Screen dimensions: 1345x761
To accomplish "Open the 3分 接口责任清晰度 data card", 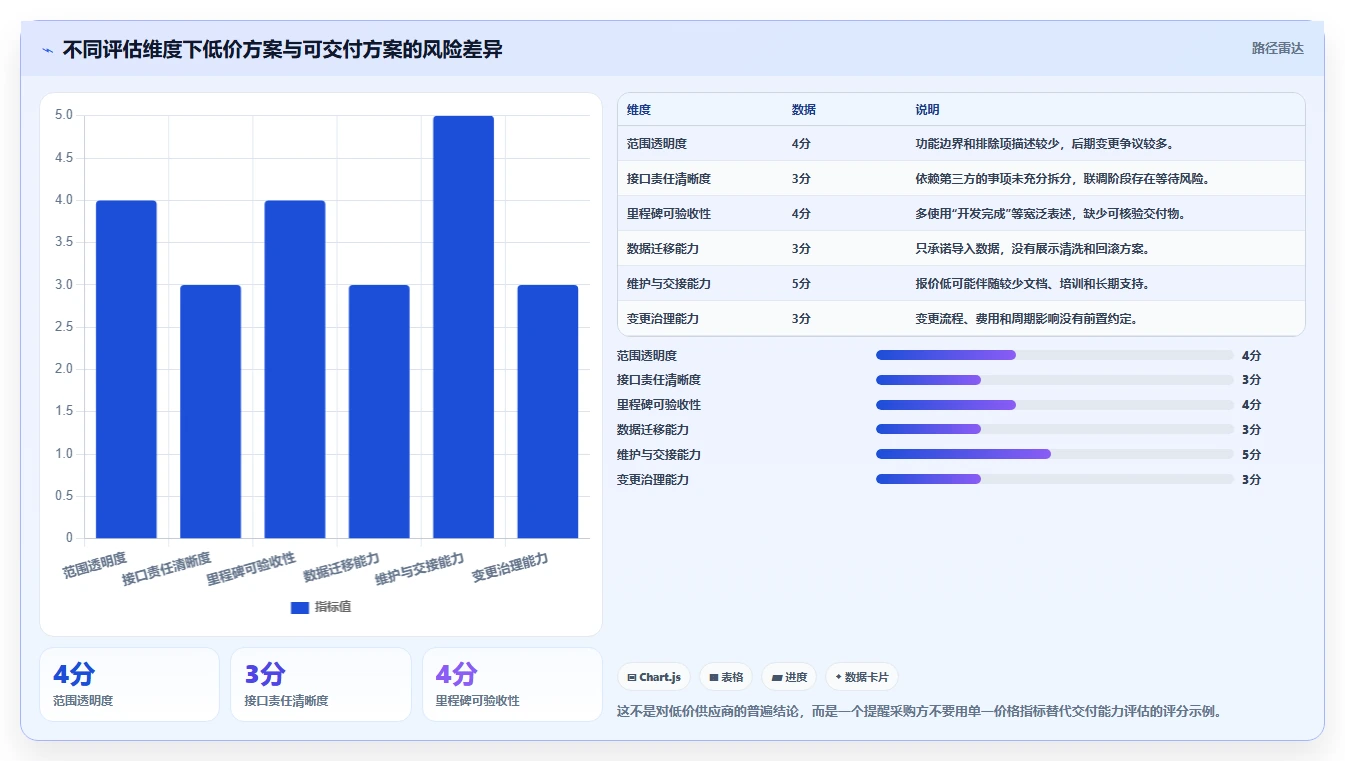I will click(321, 684).
